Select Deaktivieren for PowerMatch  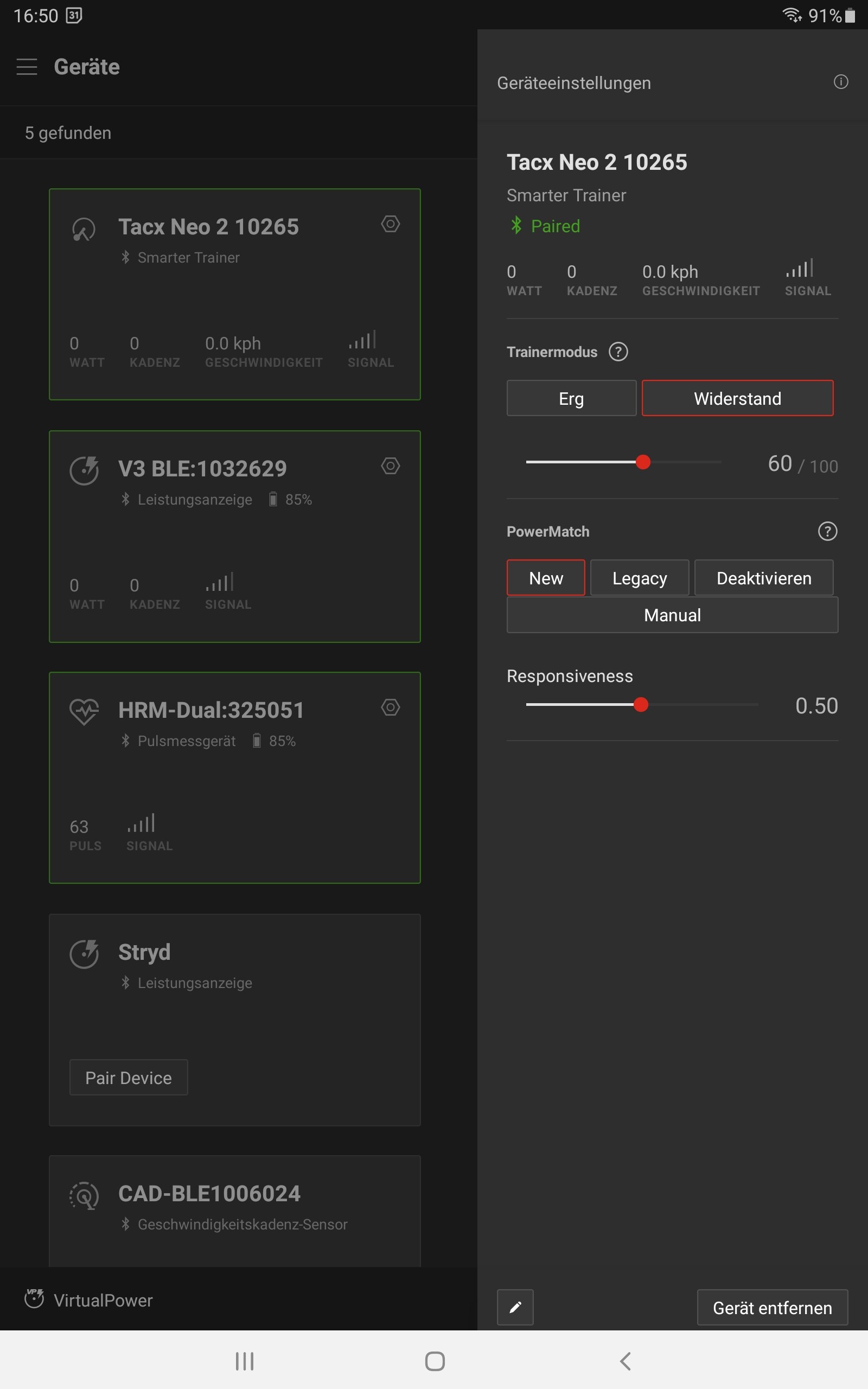763,577
